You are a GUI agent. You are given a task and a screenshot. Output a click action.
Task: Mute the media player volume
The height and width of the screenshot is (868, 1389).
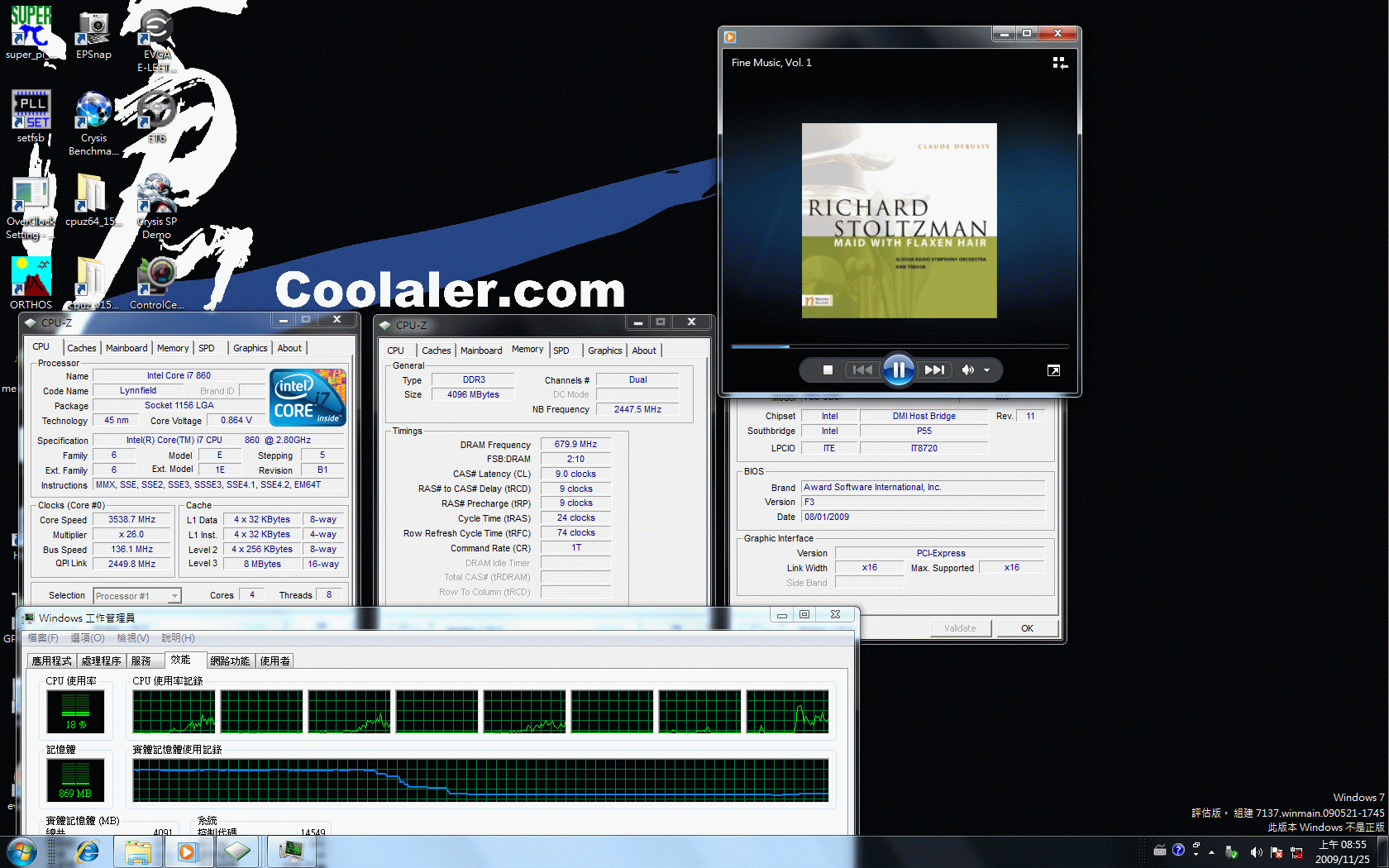967,370
